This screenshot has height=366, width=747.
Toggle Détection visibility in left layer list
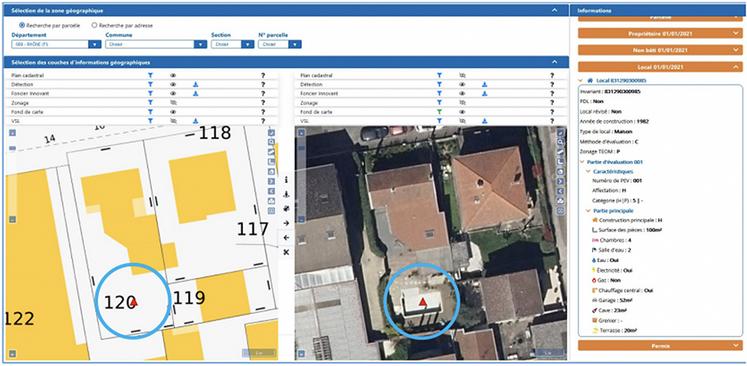[x=173, y=84]
